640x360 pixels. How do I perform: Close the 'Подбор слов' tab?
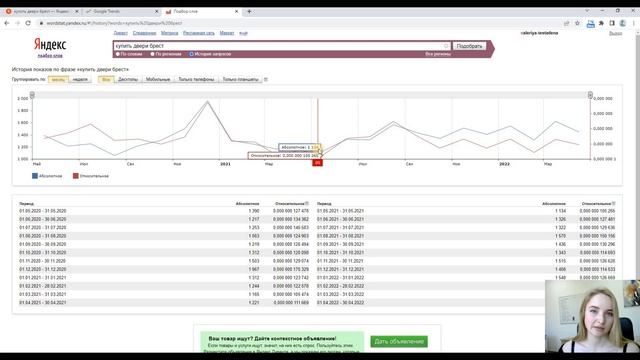pos(236,11)
